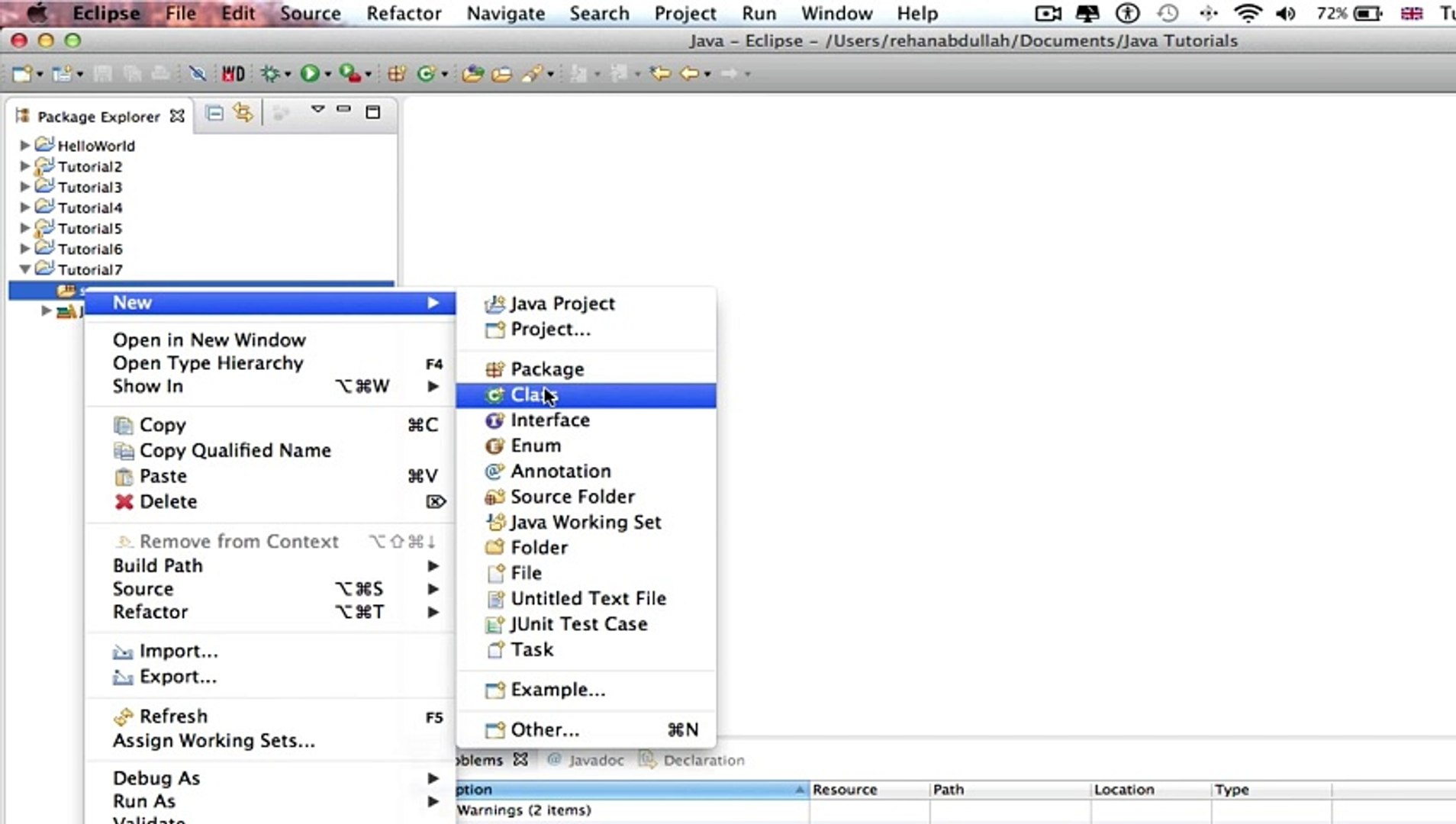Click the Run Last Tool toolbox icon
The image size is (1456, 824).
coord(350,74)
